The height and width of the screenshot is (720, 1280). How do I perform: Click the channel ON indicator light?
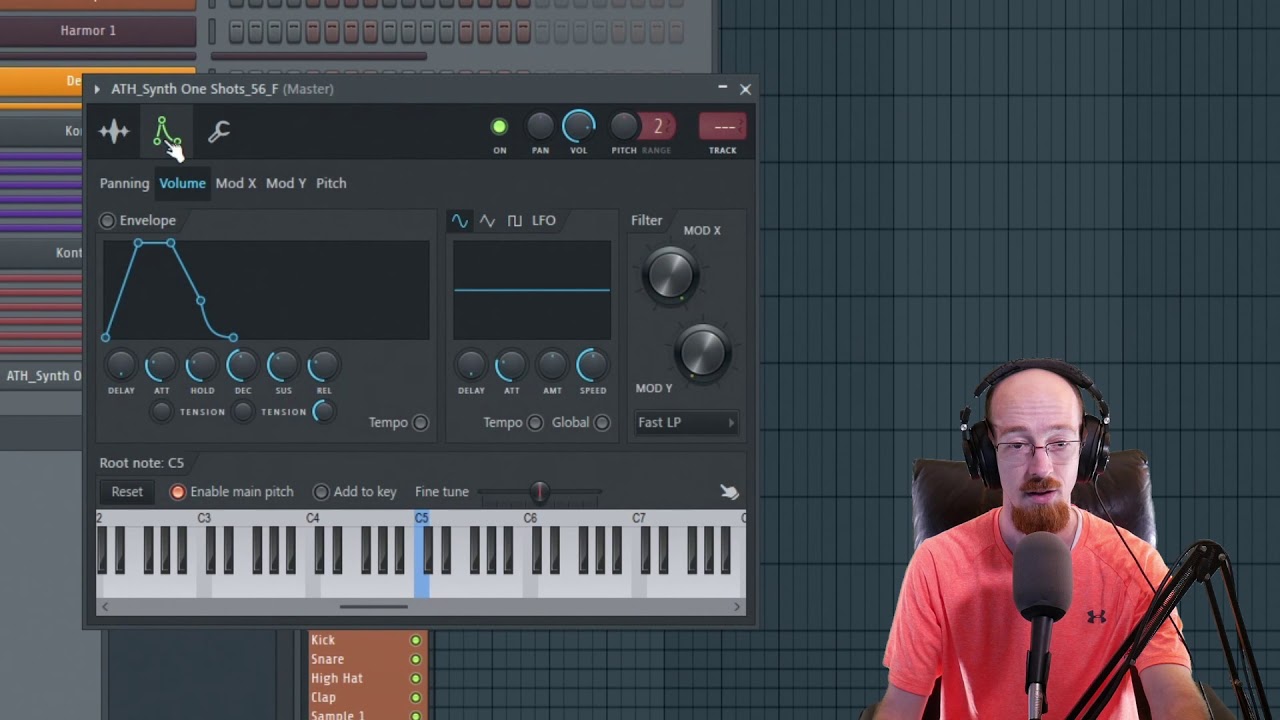(x=499, y=126)
